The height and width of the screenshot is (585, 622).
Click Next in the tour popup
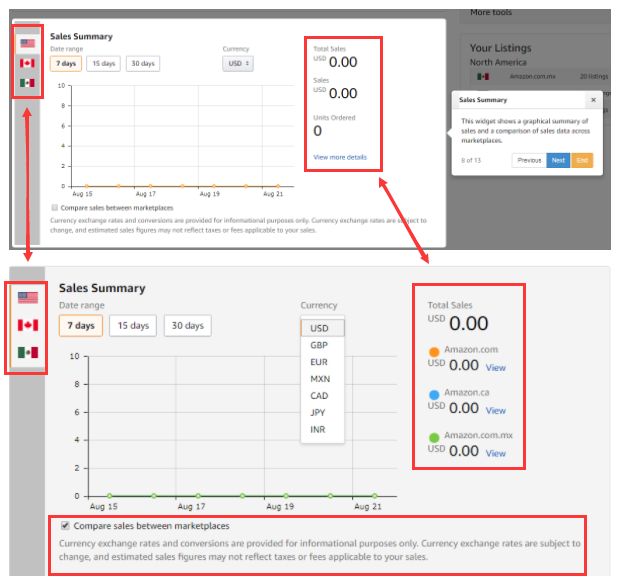558,160
